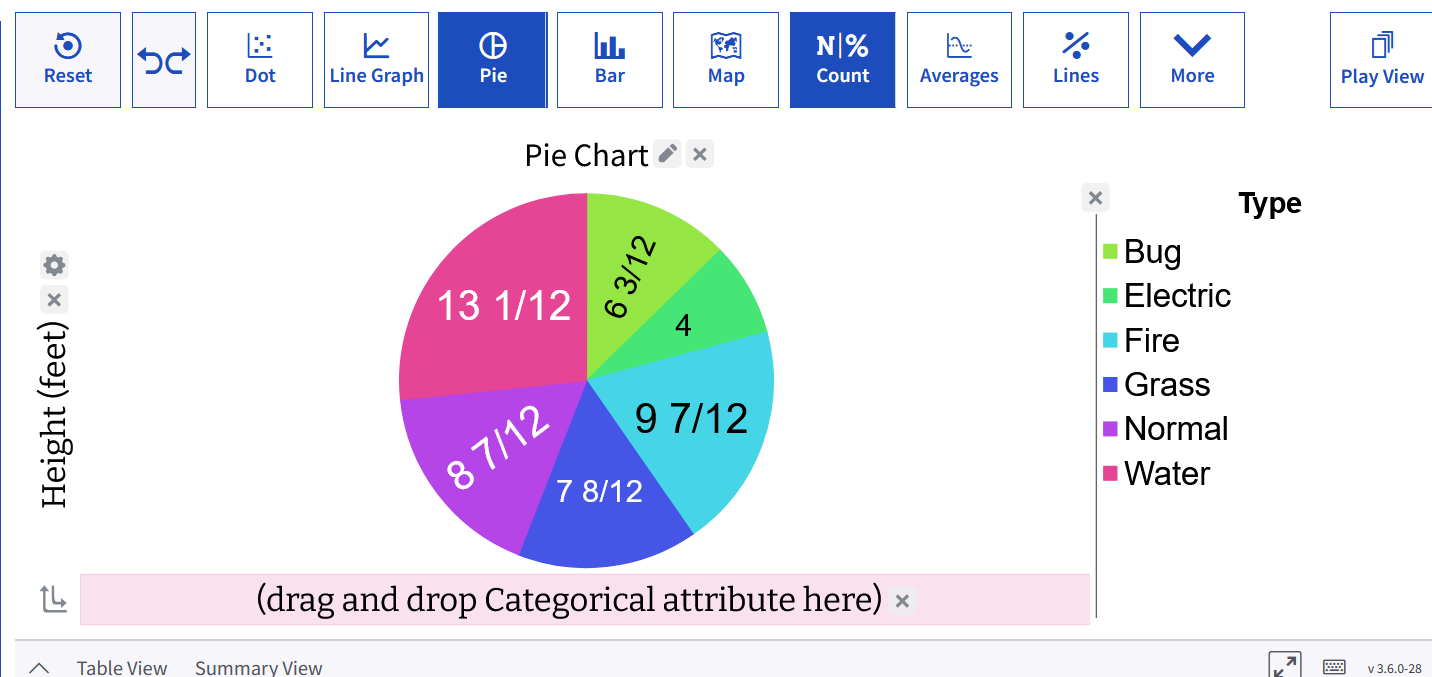This screenshot has width=1432, height=677.
Task: Toggle the Averages option
Action: 959,60
